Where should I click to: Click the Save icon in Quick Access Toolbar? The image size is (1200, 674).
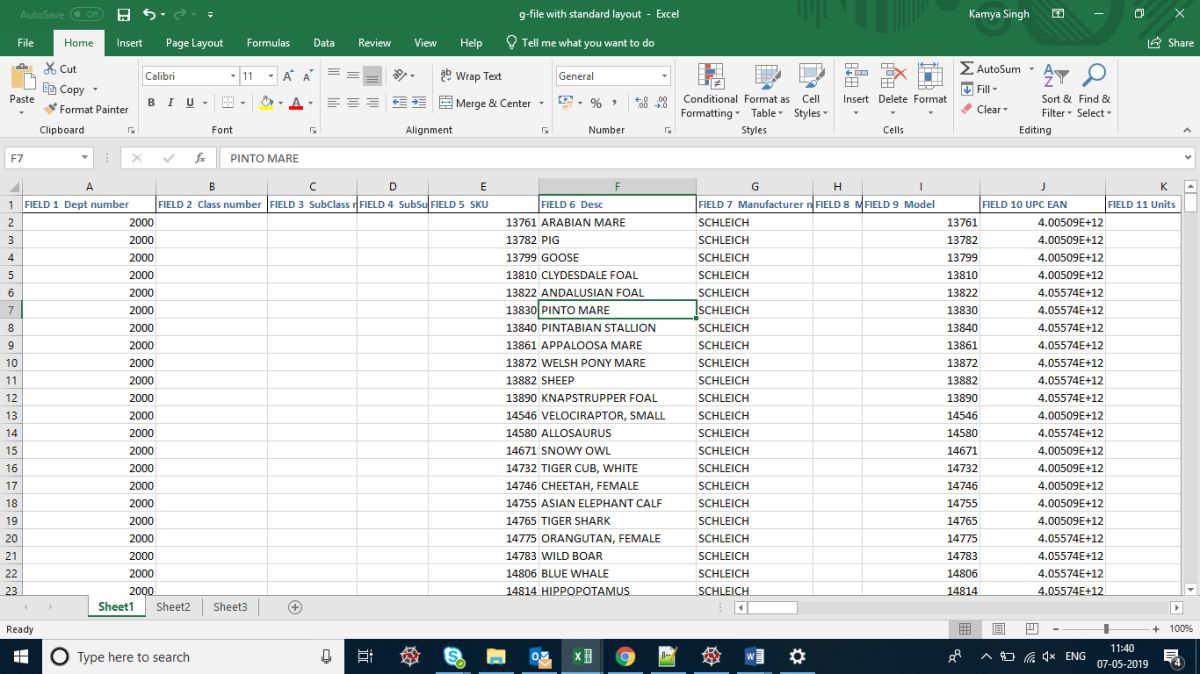[x=124, y=14]
